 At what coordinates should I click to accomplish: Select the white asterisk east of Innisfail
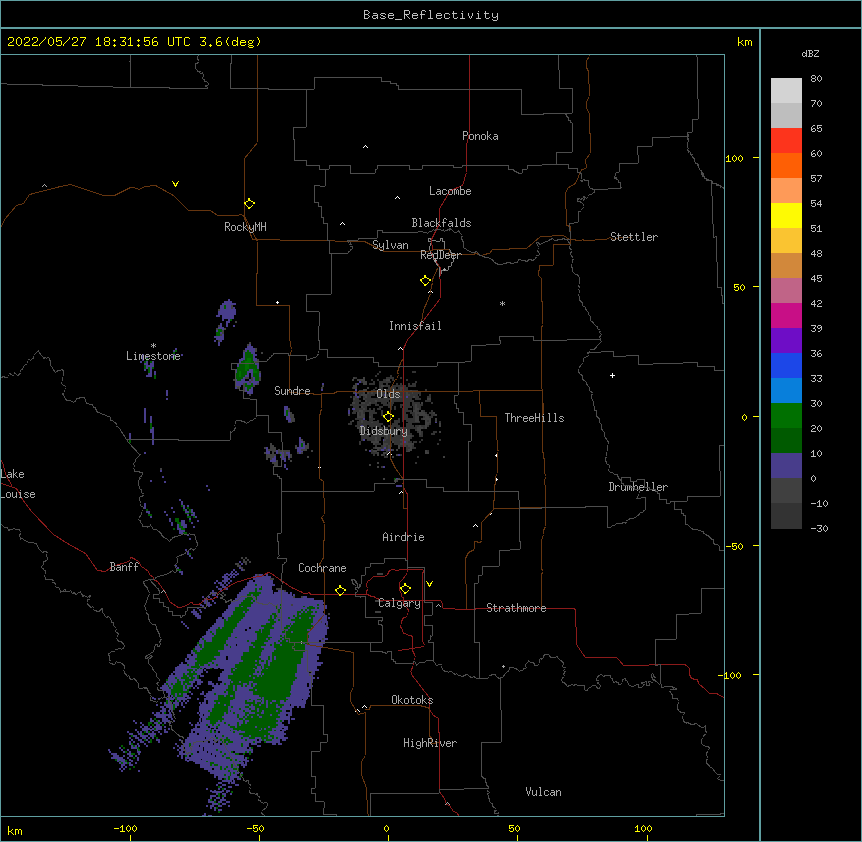(502, 303)
